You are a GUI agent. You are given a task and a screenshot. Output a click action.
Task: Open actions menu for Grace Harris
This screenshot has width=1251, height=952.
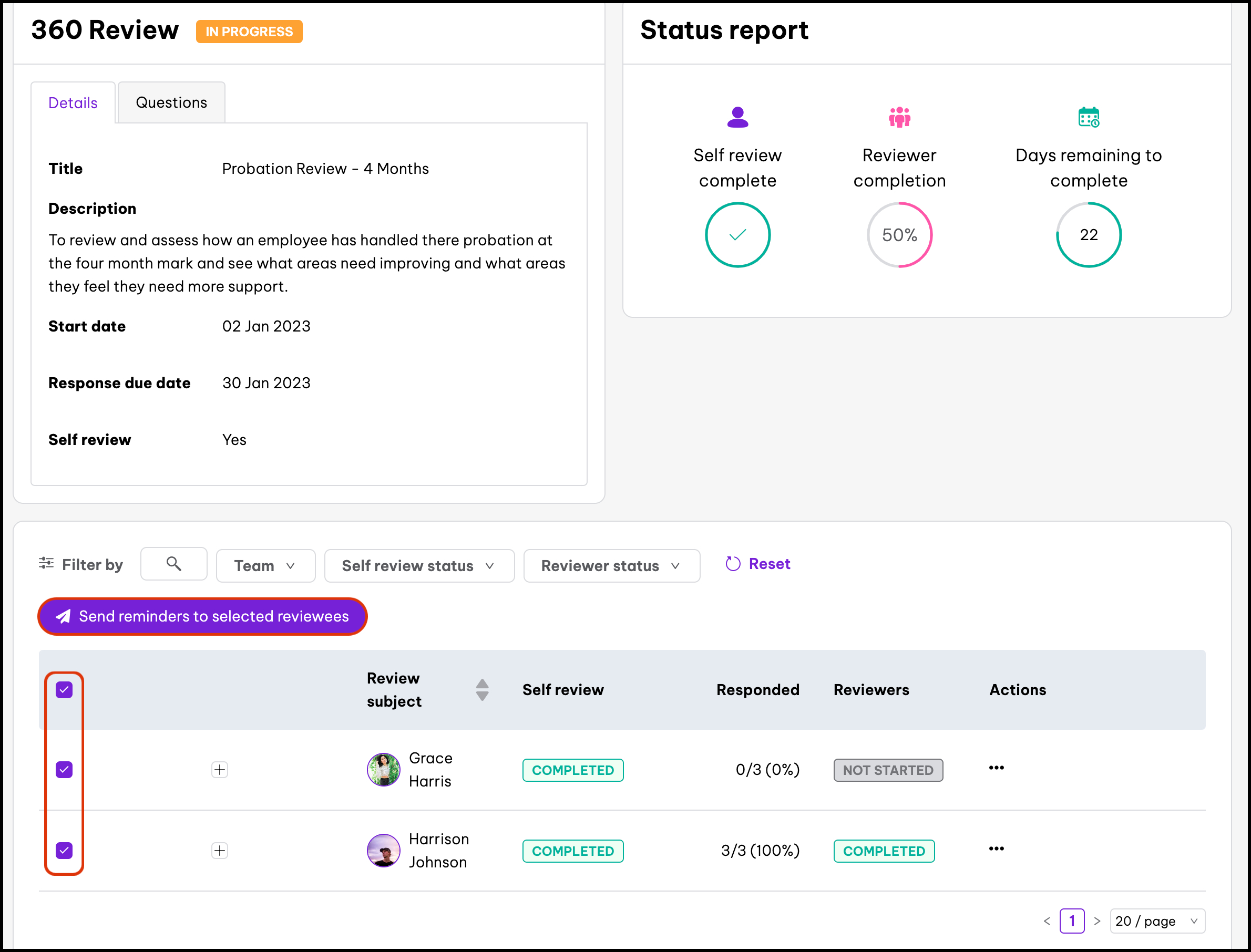996,768
